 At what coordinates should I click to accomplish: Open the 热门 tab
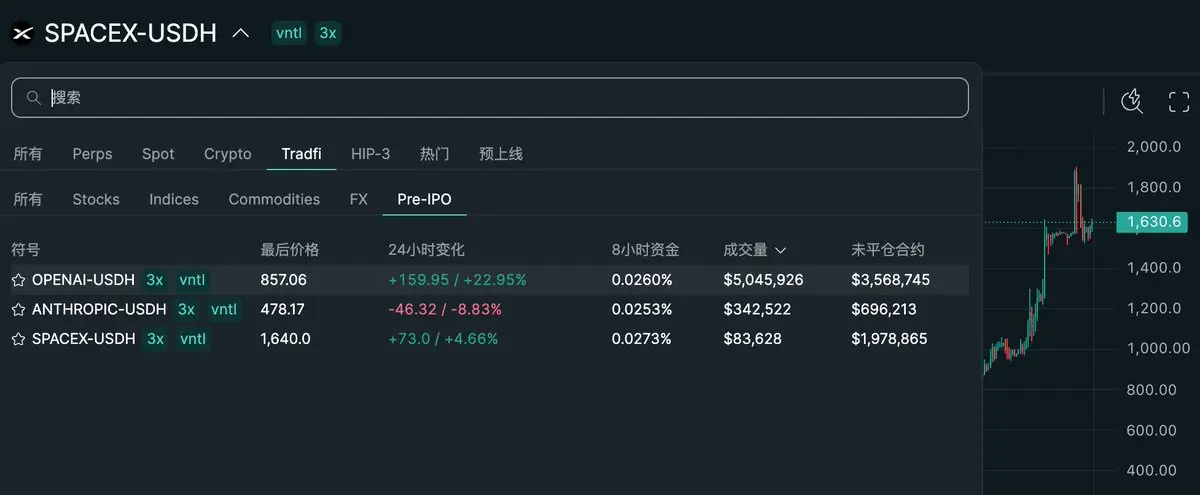click(x=435, y=154)
